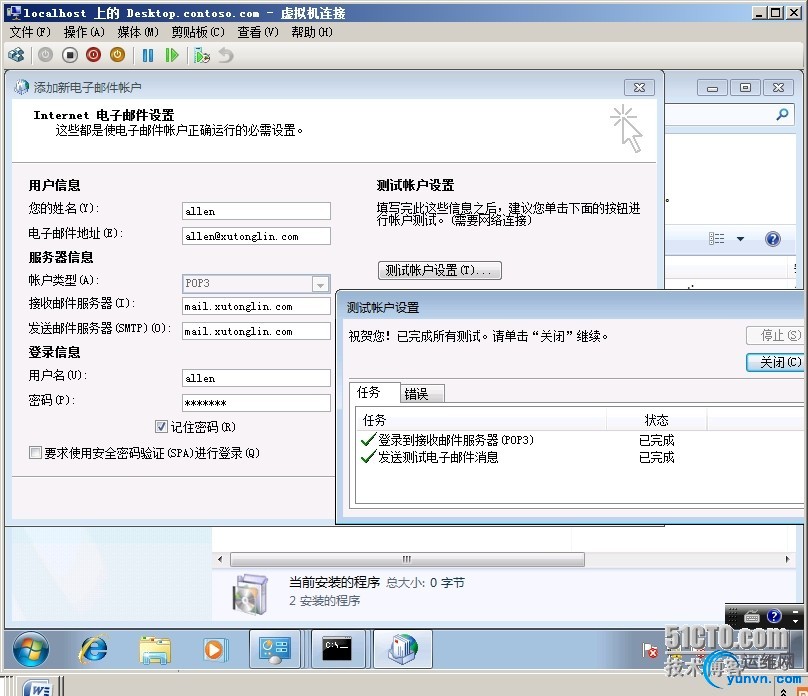
Task: Open the 操作(A) menu
Action: click(84, 32)
